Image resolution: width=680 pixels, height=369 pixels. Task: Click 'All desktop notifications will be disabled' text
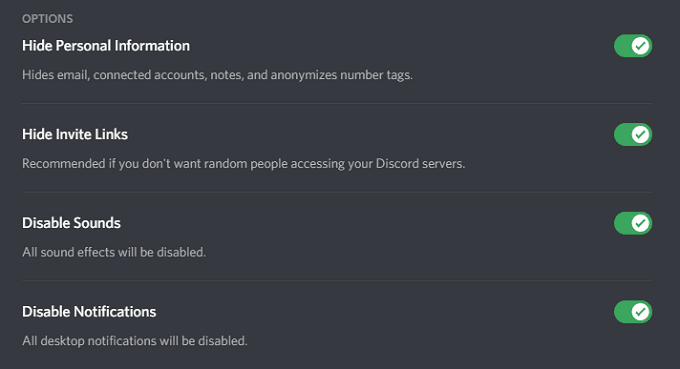pos(135,341)
